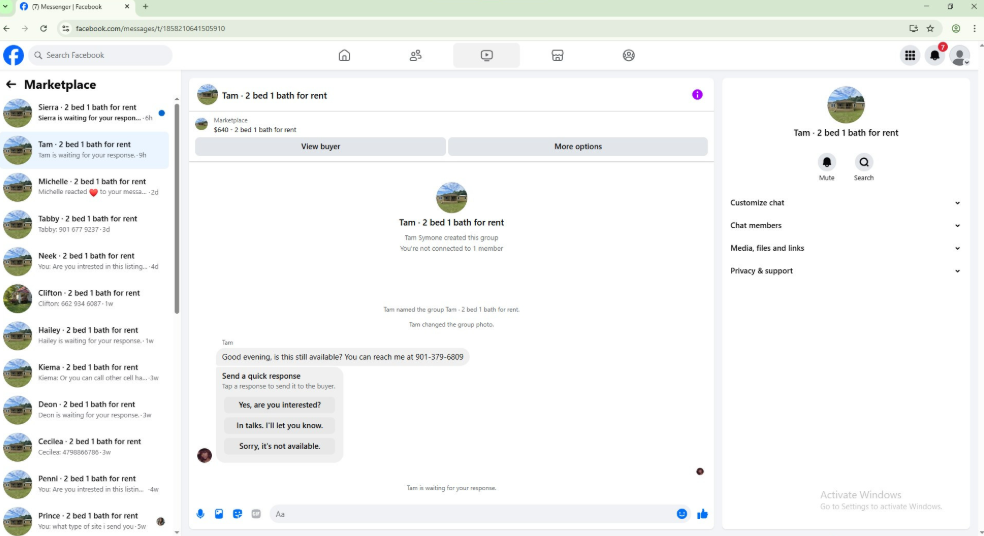Open the browser profile icon in toolbar
This screenshot has height=536, width=984.
pos(956,28)
